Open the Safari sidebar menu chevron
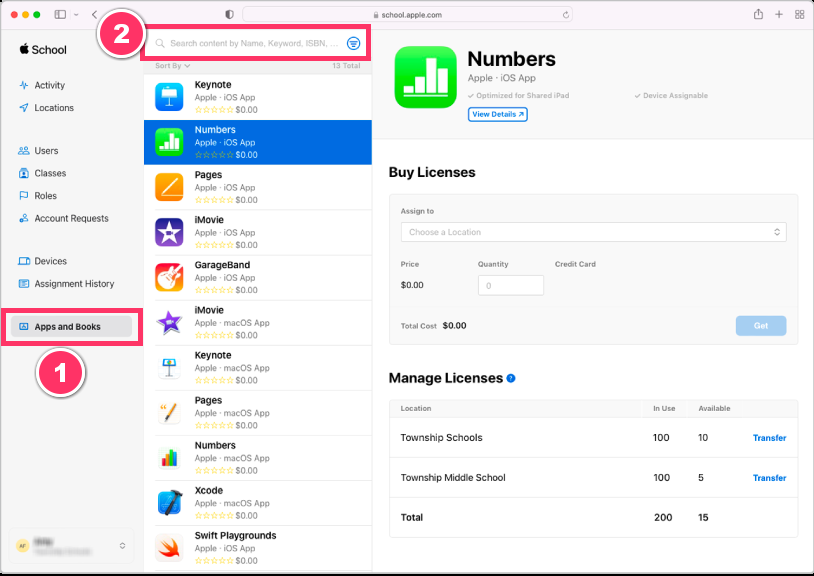Viewport: 814px width, 576px height. pyautogui.click(x=76, y=15)
